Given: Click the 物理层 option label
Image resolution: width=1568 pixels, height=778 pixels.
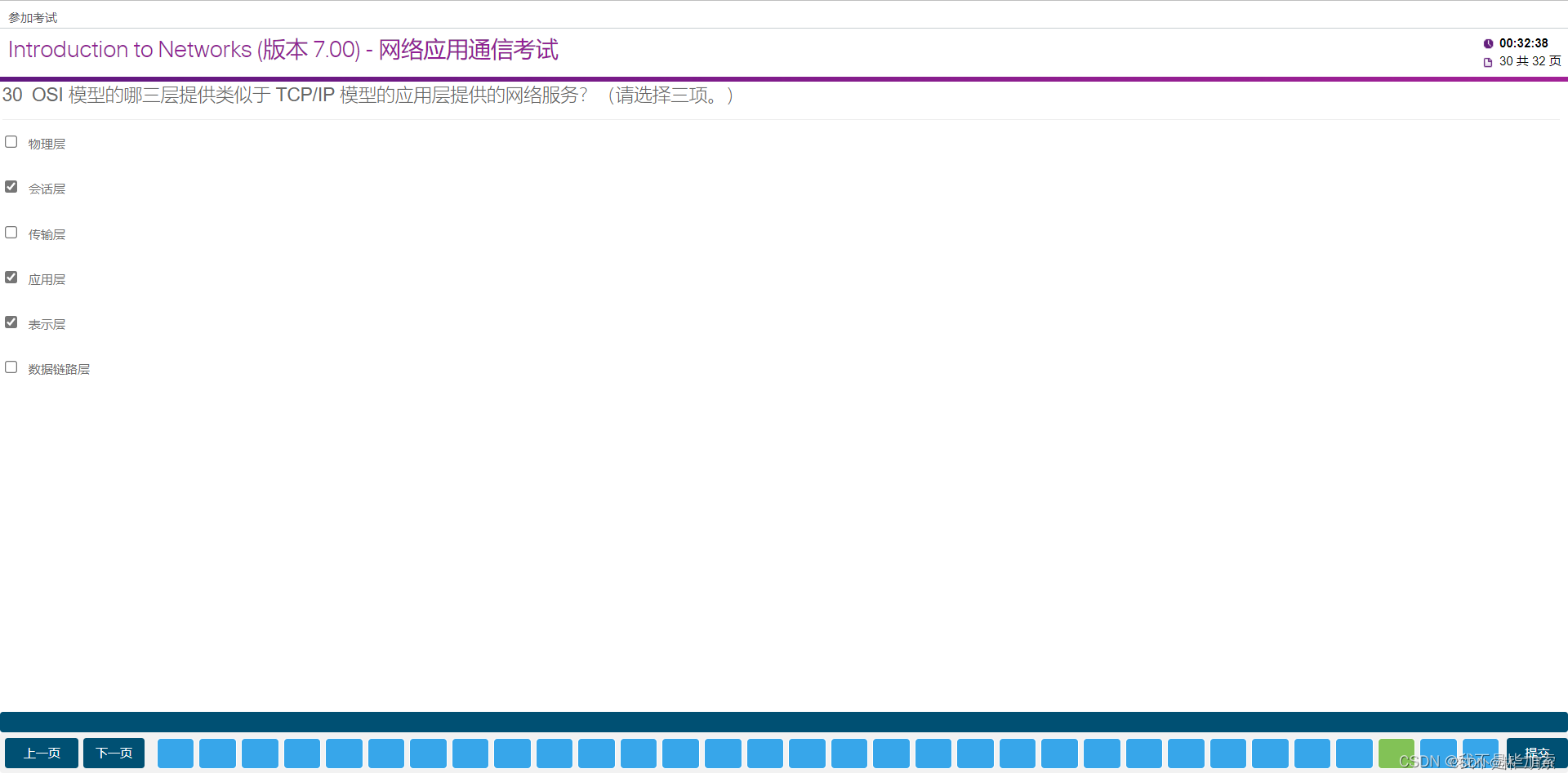Looking at the screenshot, I should [x=47, y=144].
